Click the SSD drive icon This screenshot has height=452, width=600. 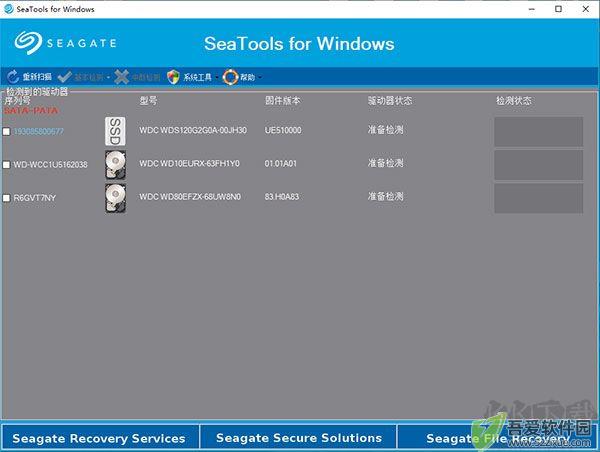point(115,131)
